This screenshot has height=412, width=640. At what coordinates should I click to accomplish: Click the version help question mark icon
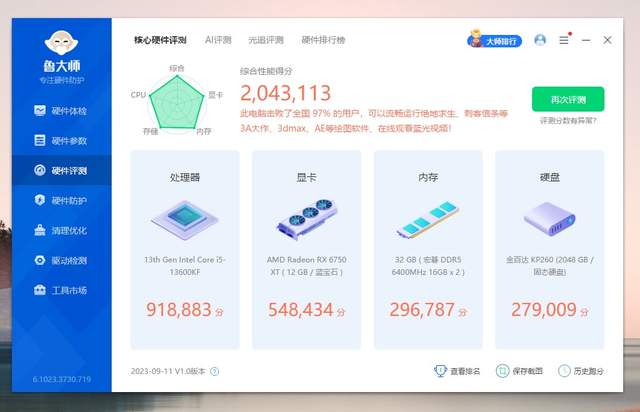(215, 371)
